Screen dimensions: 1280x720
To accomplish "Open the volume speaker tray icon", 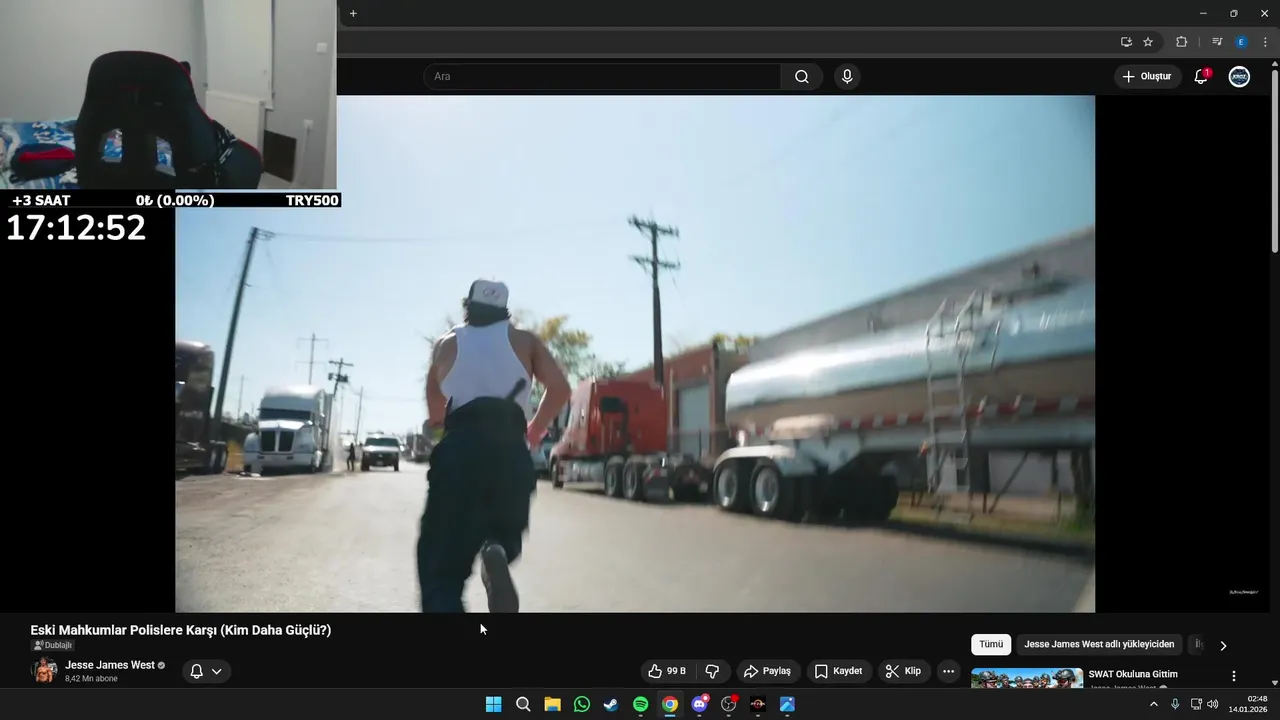I will (x=1213, y=704).
